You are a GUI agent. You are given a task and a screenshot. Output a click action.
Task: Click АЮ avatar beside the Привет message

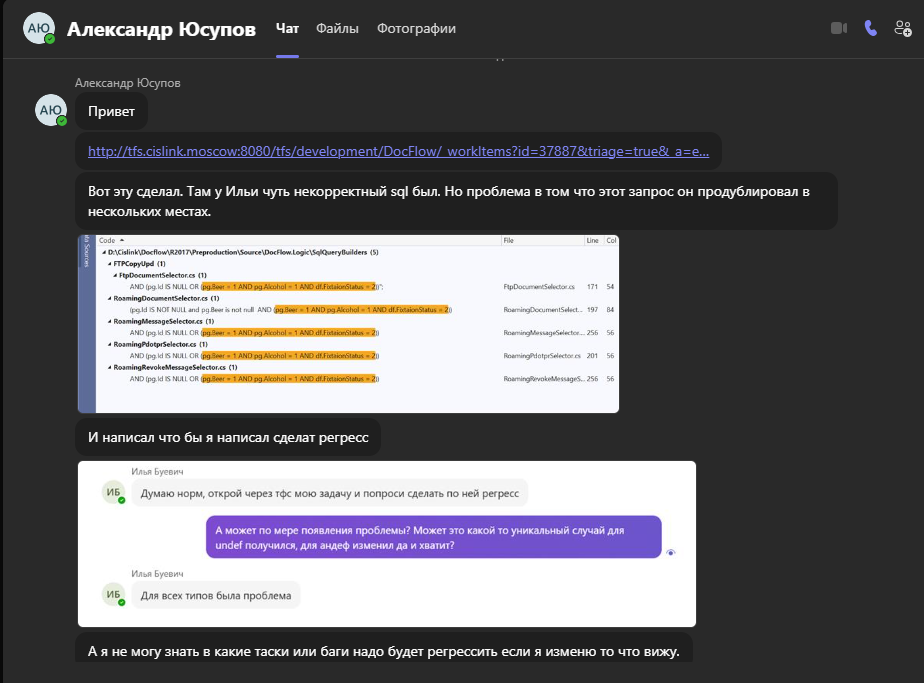pos(50,110)
